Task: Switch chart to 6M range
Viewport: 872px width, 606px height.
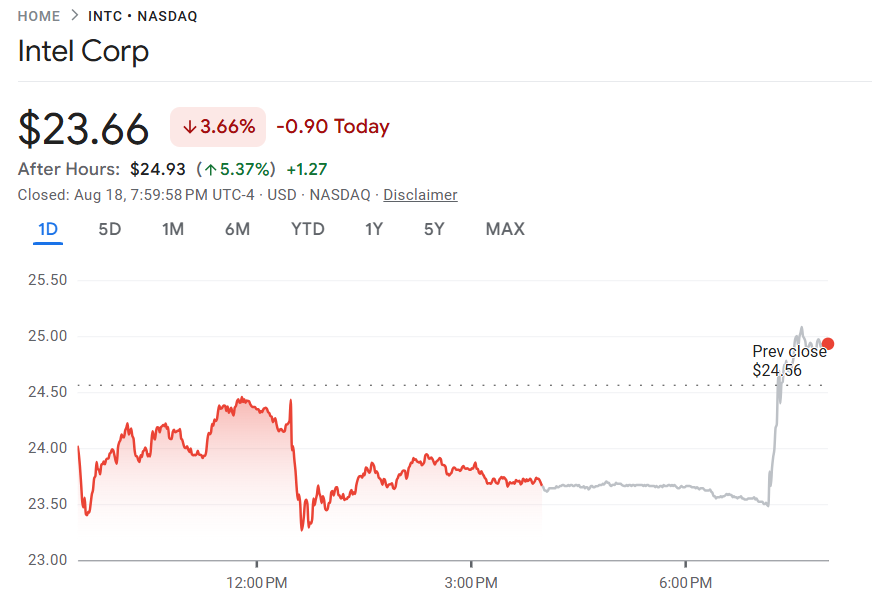Action: pyautogui.click(x=237, y=229)
